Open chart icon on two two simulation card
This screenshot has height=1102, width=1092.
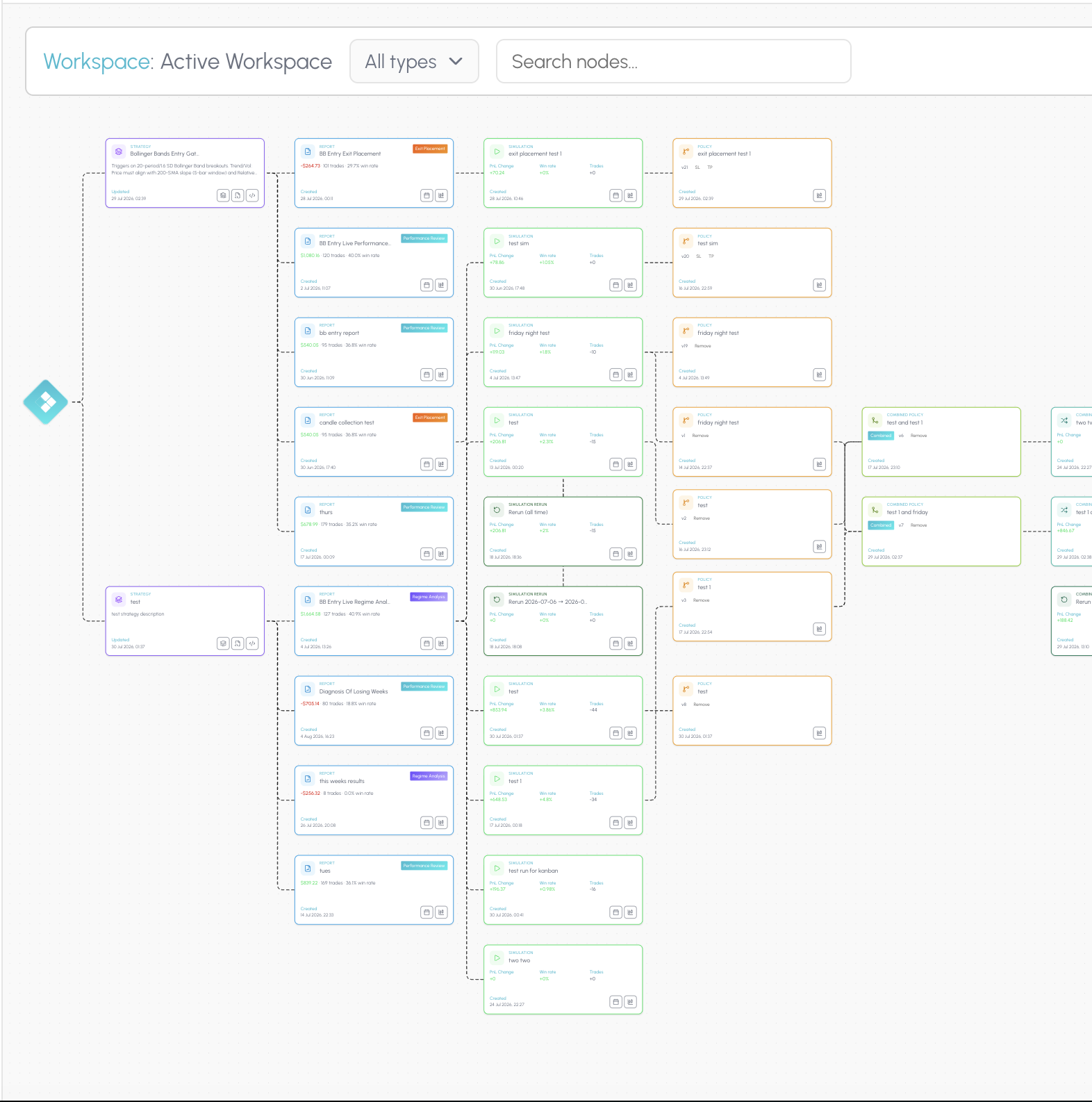pos(630,1002)
